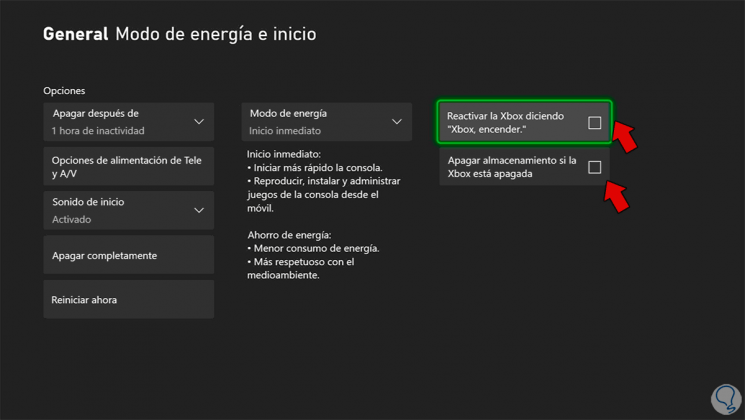Click the lower red arrow annotation
This screenshot has width=745, height=420.
[x=619, y=197]
